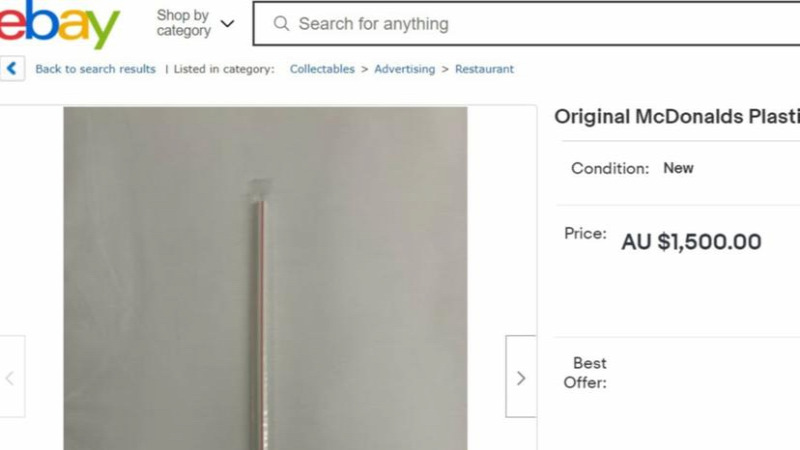Click the Original McDonalds Plastic listing title

coord(677,116)
